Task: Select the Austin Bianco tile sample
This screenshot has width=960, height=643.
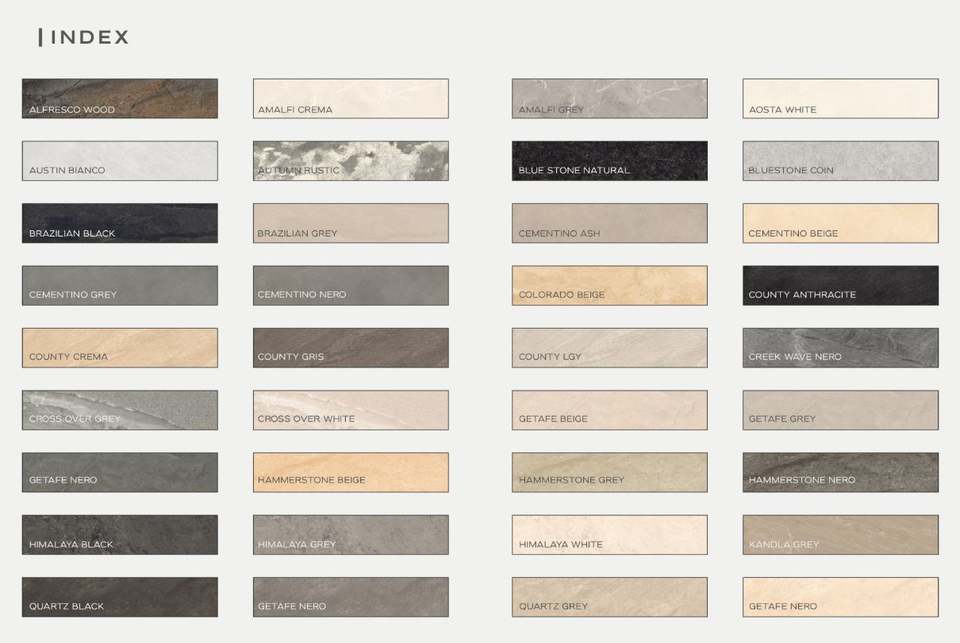Action: [120, 160]
